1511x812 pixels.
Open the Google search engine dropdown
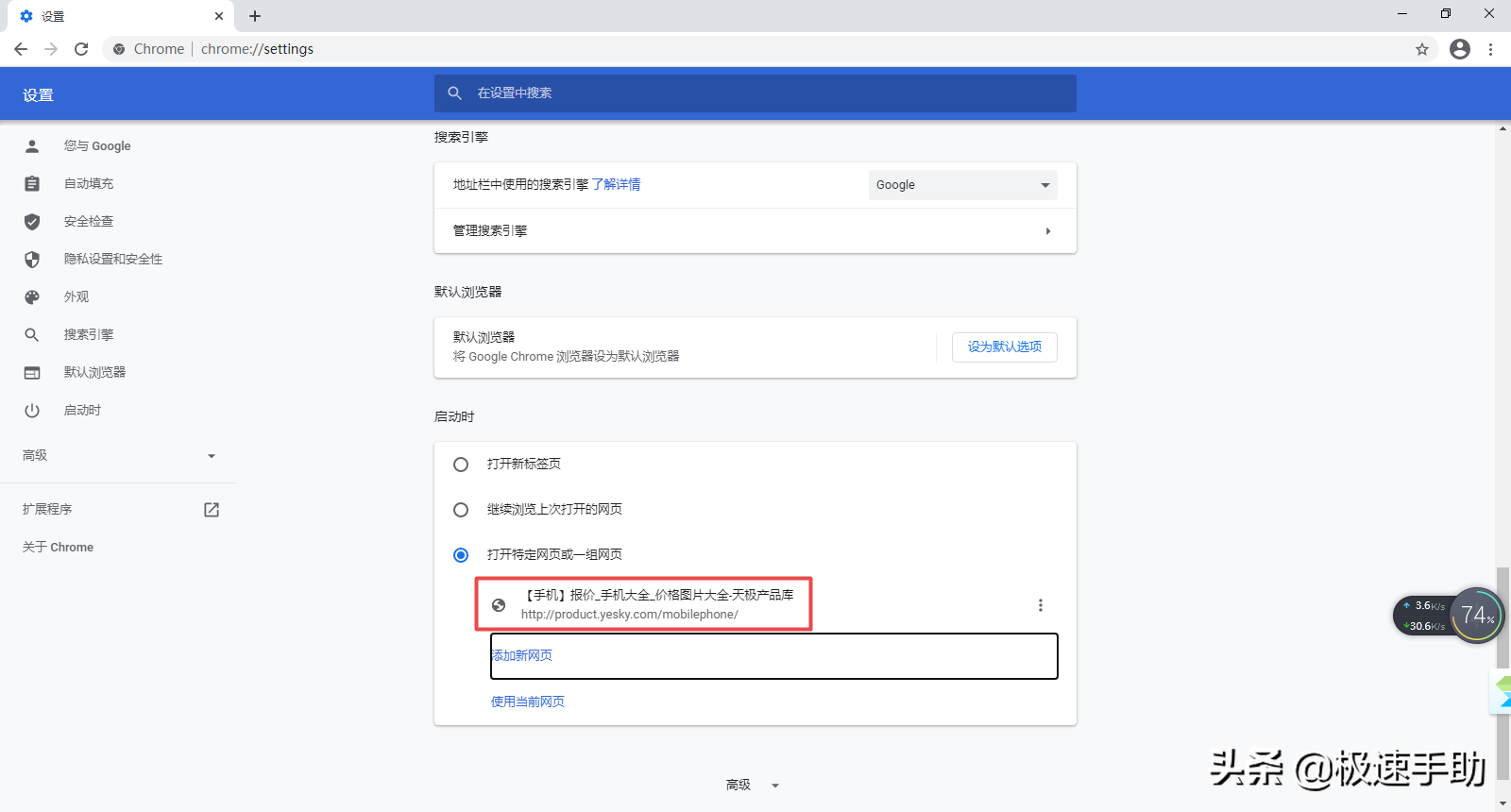(962, 185)
